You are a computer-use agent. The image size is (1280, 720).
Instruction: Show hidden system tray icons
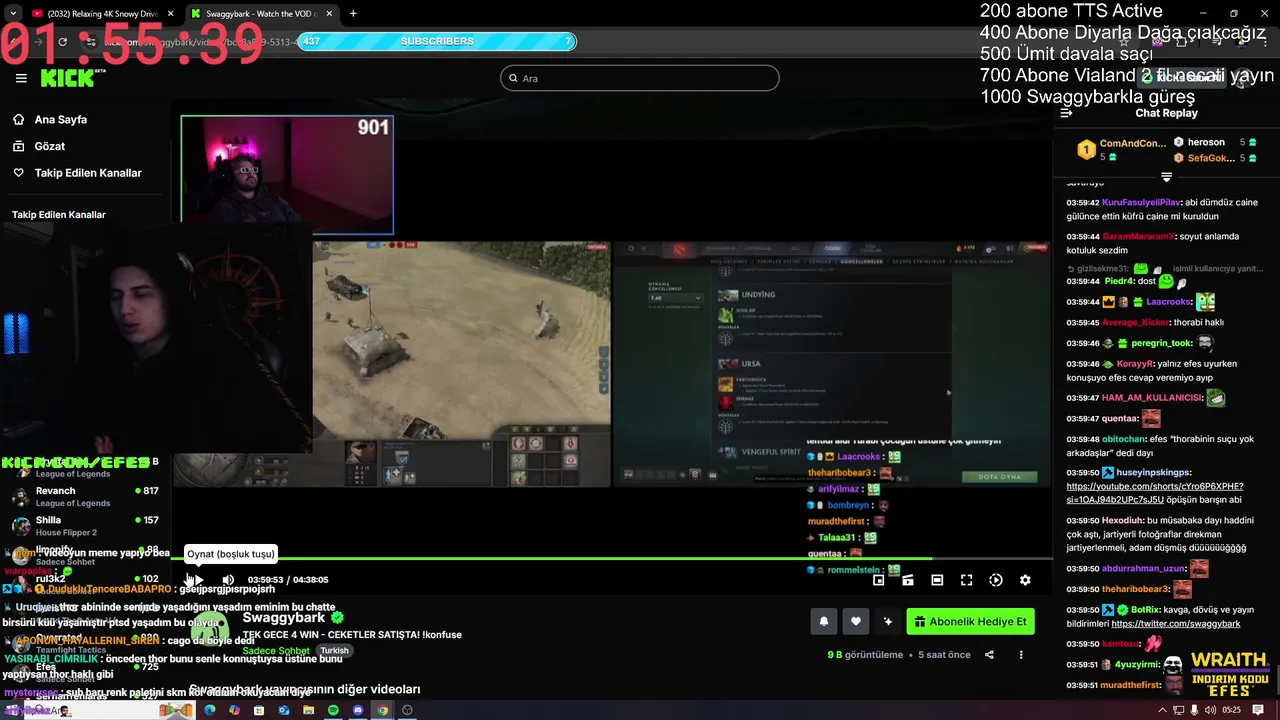coord(1162,710)
